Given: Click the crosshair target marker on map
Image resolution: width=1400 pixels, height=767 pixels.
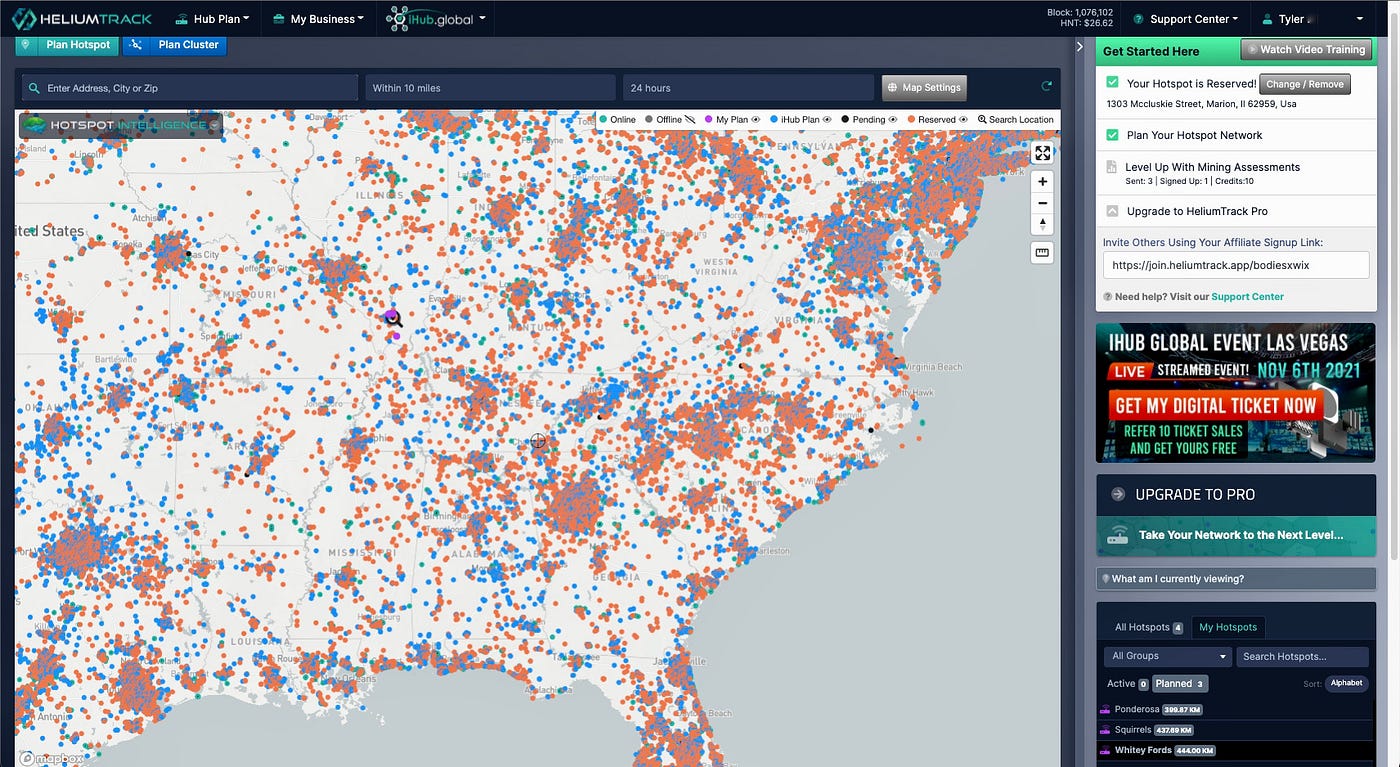Looking at the screenshot, I should (538, 441).
